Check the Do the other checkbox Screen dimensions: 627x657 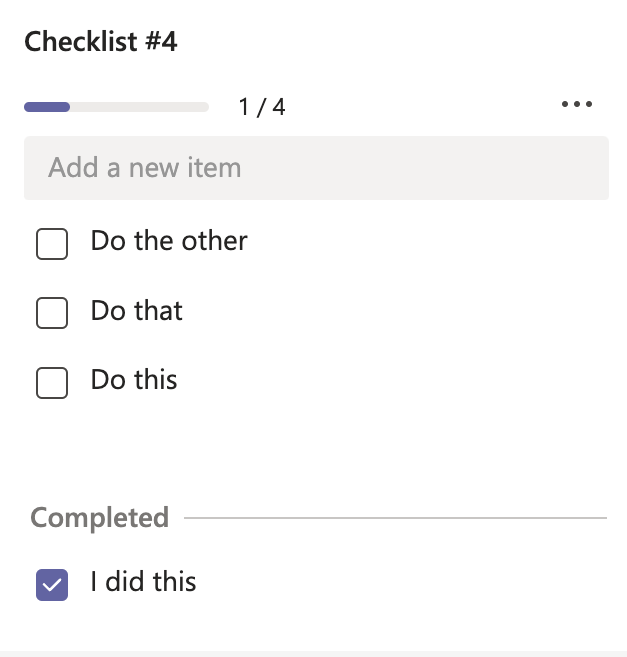[x=52, y=243]
